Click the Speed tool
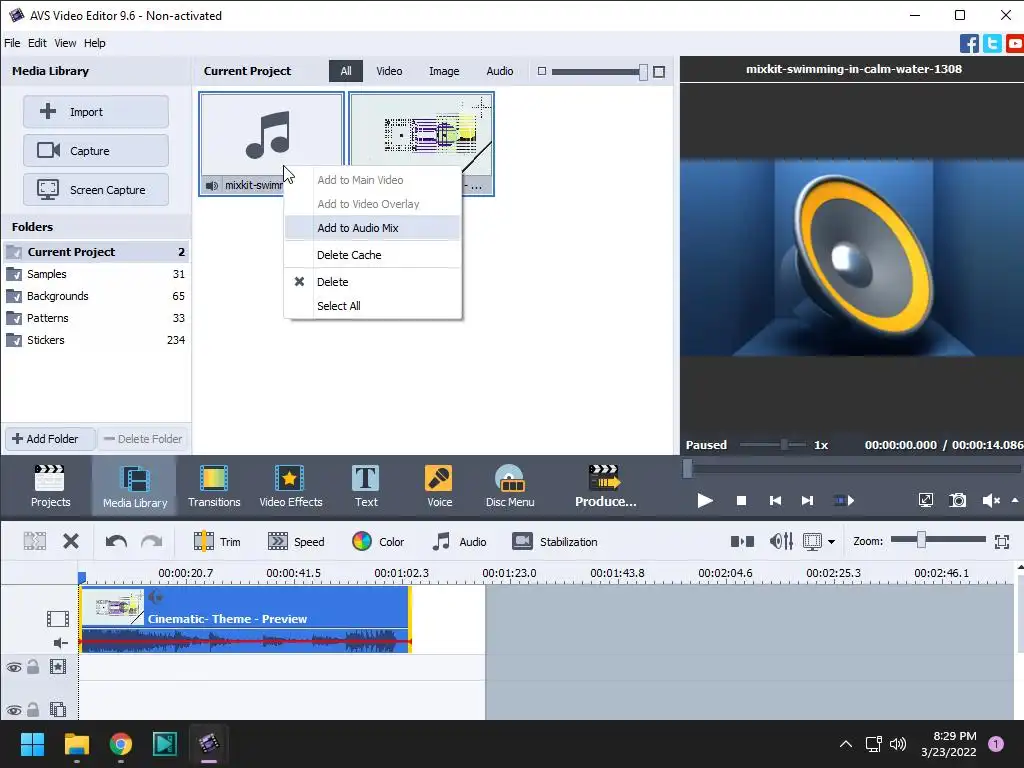Image resolution: width=1024 pixels, height=768 pixels. click(296, 541)
